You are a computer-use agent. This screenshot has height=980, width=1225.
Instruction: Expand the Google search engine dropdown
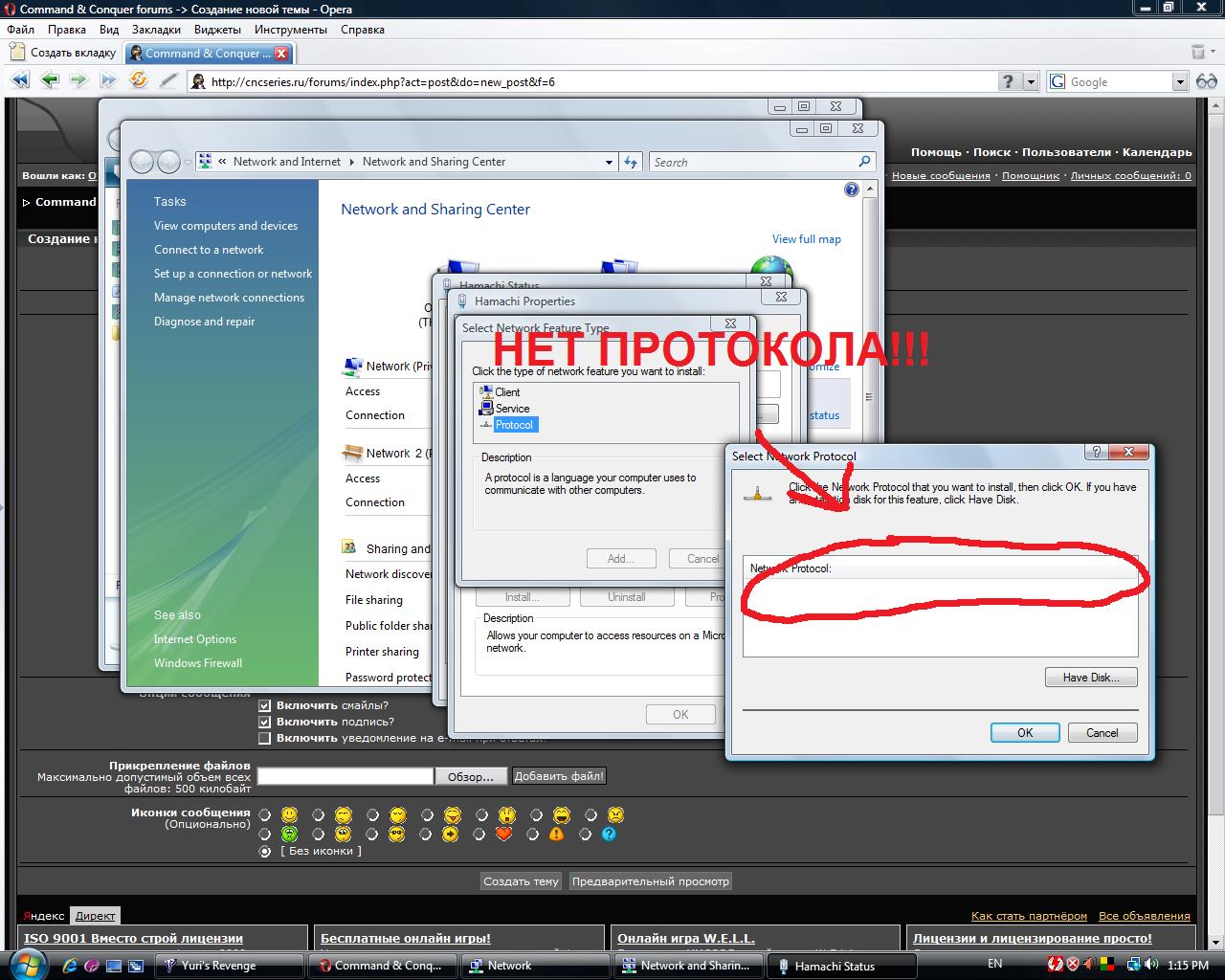point(1180,81)
